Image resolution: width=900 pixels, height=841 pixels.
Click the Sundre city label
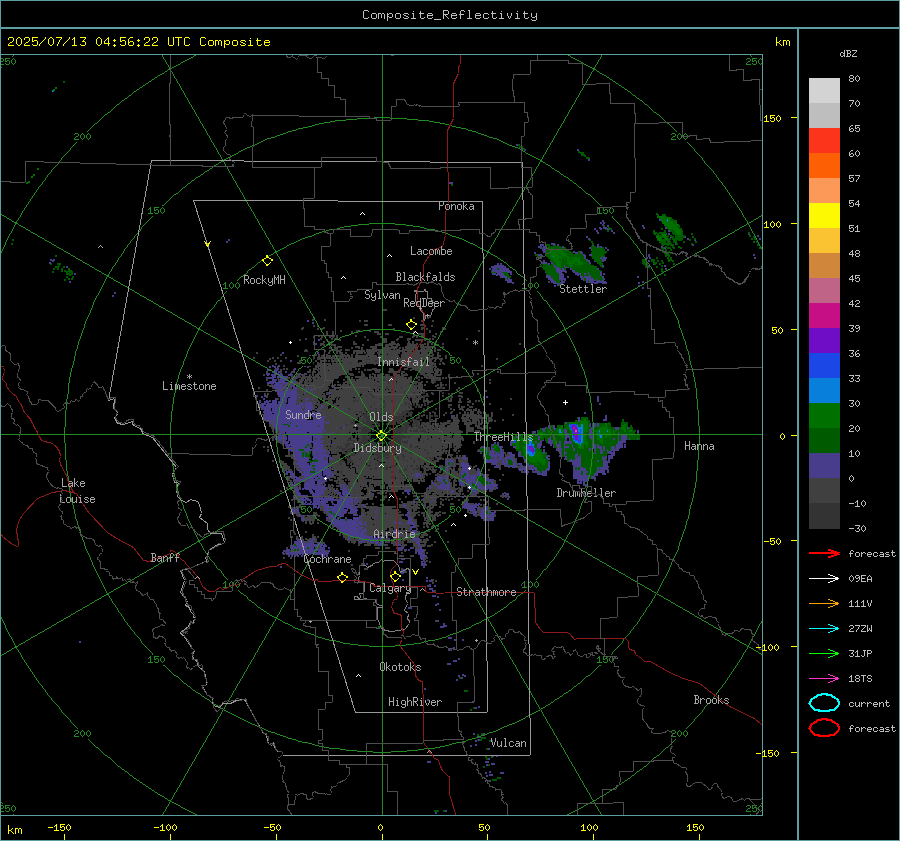[303, 414]
